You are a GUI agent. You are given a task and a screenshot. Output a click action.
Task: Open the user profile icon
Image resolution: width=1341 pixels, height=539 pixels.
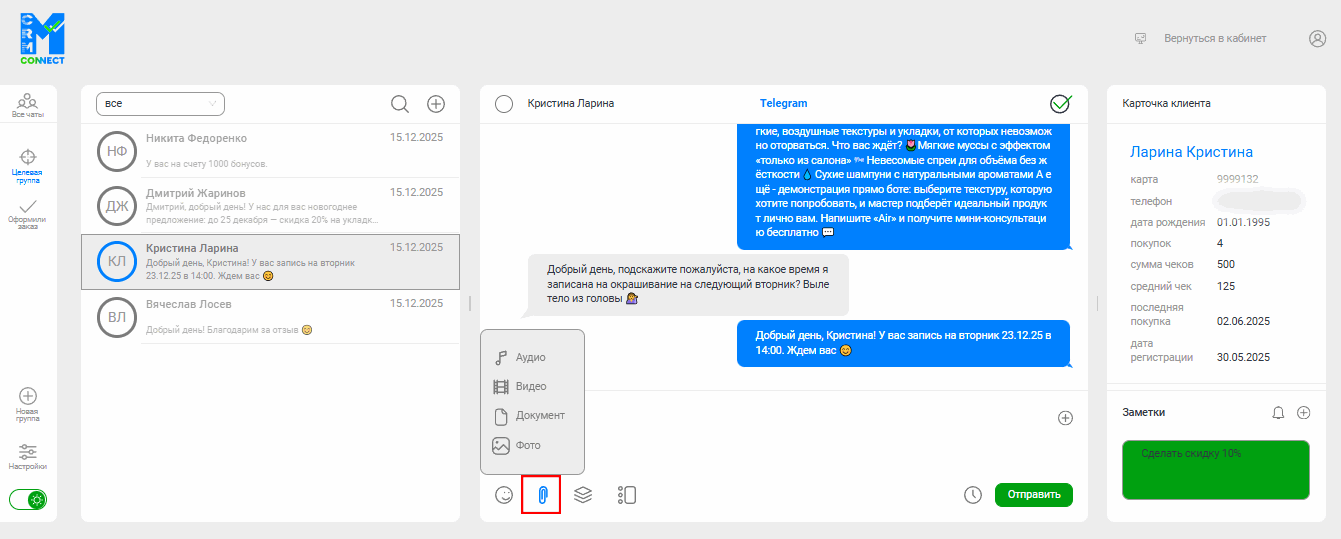(1317, 39)
